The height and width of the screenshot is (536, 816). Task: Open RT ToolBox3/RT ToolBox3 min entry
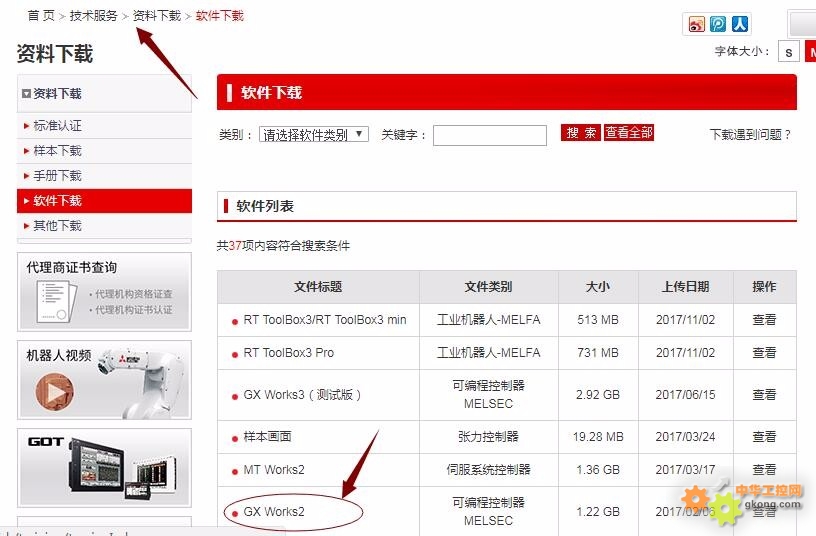point(325,320)
